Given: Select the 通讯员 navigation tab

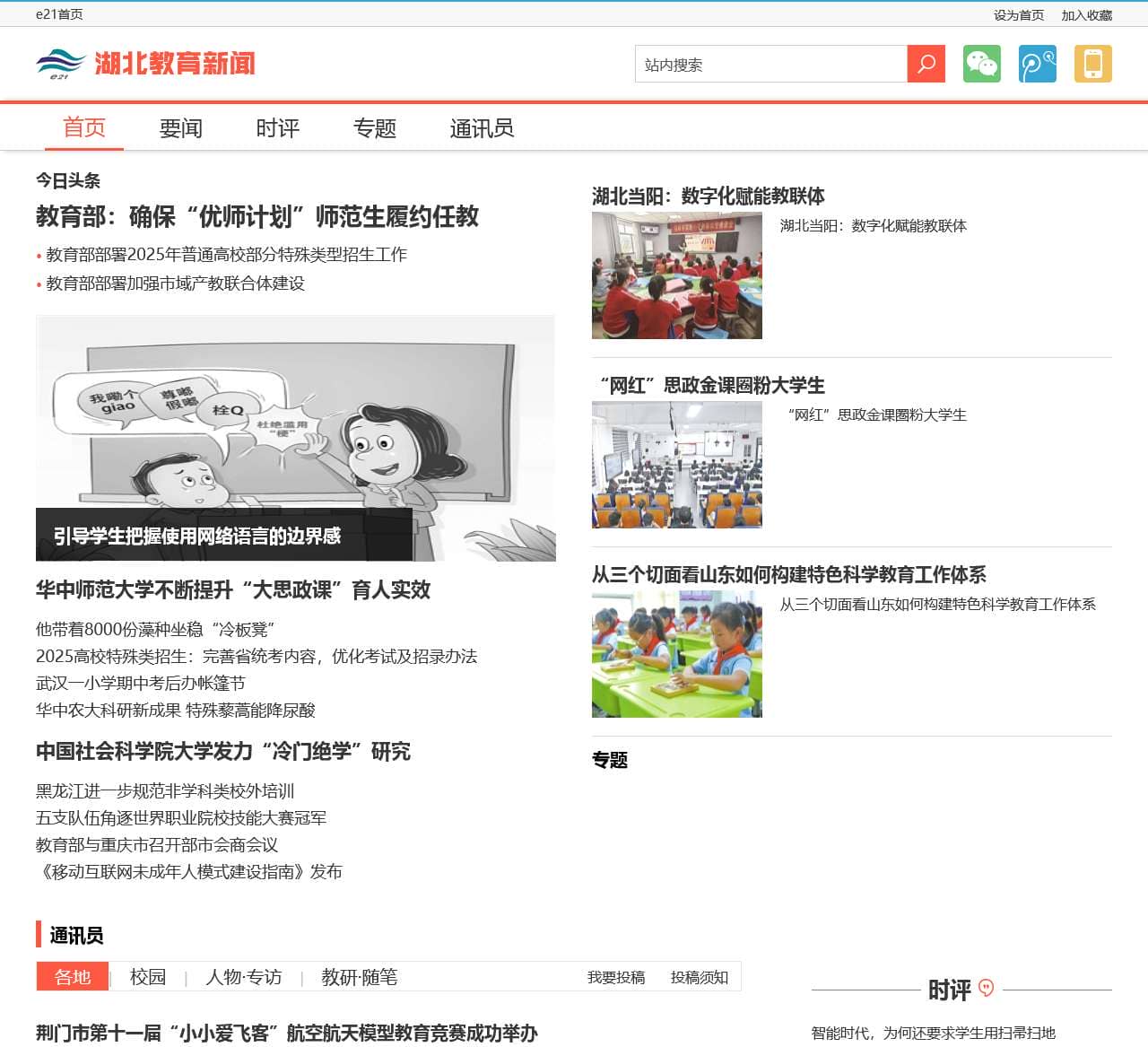Looking at the screenshot, I should point(481,128).
